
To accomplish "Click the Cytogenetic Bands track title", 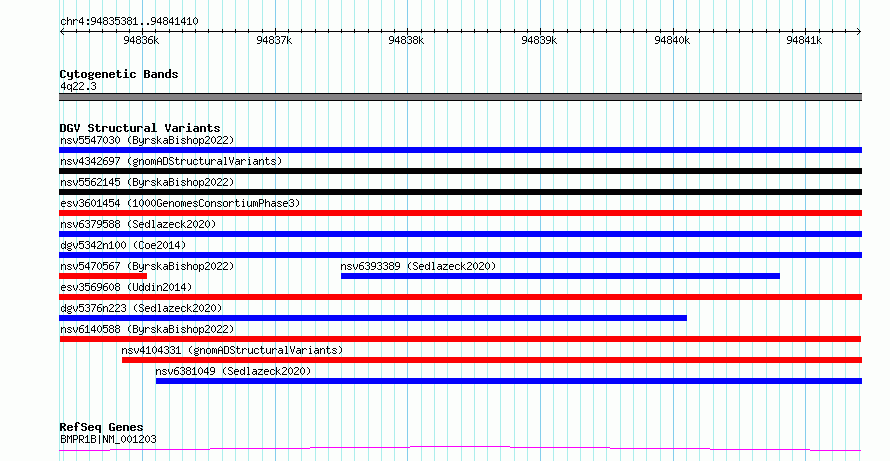I will point(119,74).
